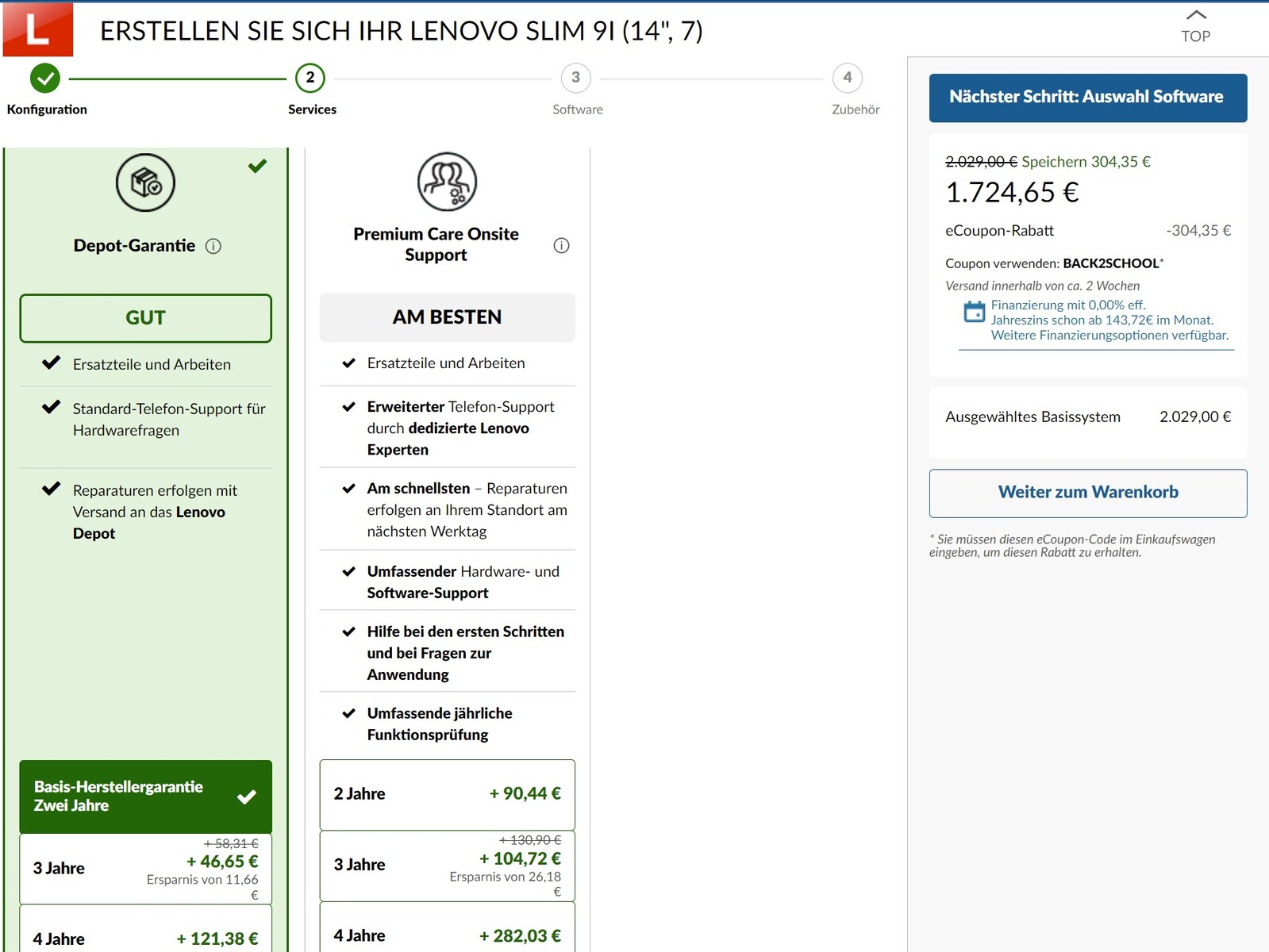
Task: Go to step 2 Services
Action: [x=310, y=78]
